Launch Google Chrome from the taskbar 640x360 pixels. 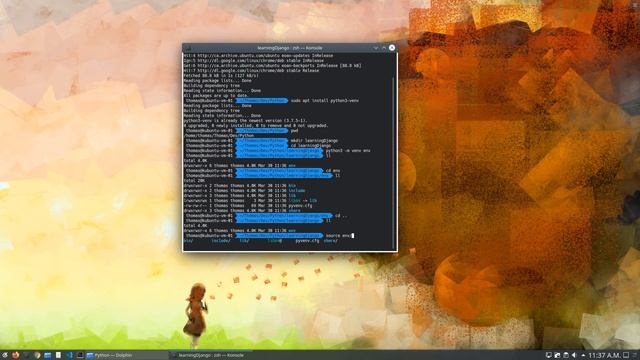click(x=37, y=356)
